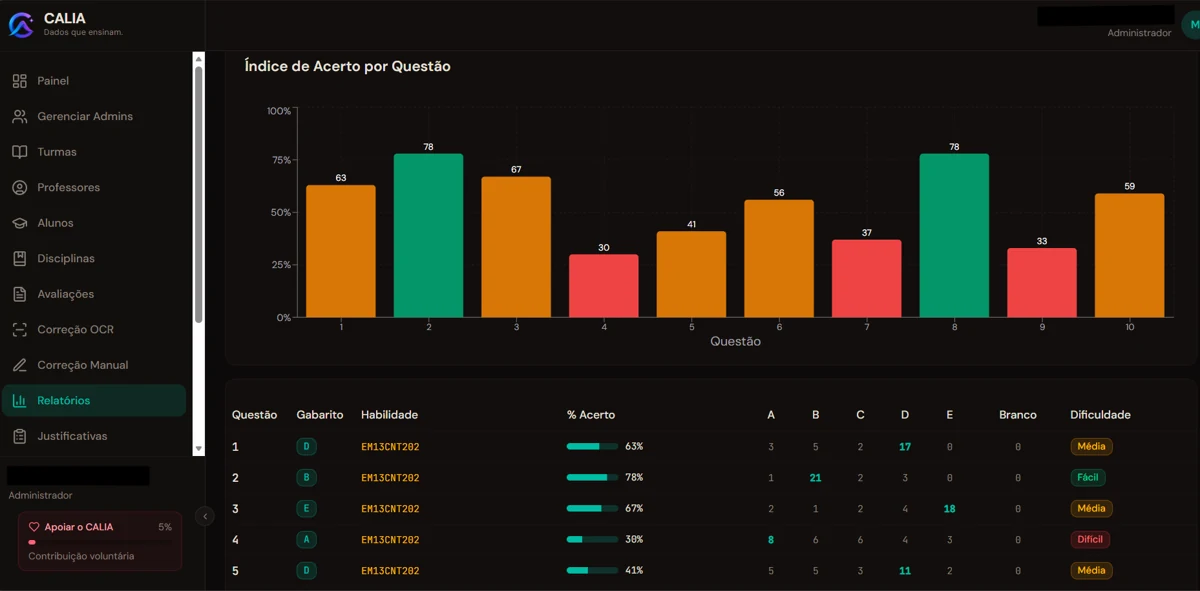This screenshot has height=591, width=1200.
Task: Click the sidebar scrollbar down arrow
Action: click(x=198, y=449)
